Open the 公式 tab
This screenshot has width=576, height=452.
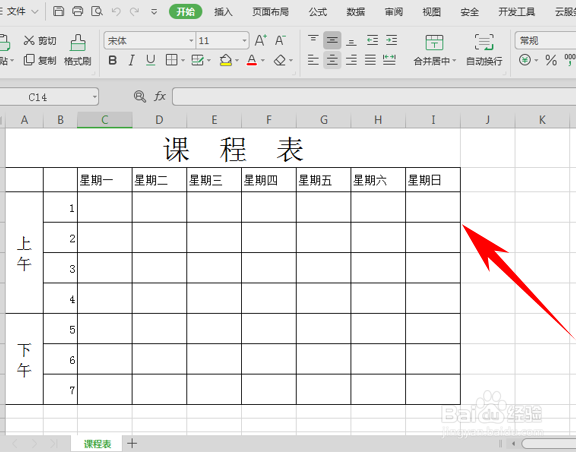point(318,12)
